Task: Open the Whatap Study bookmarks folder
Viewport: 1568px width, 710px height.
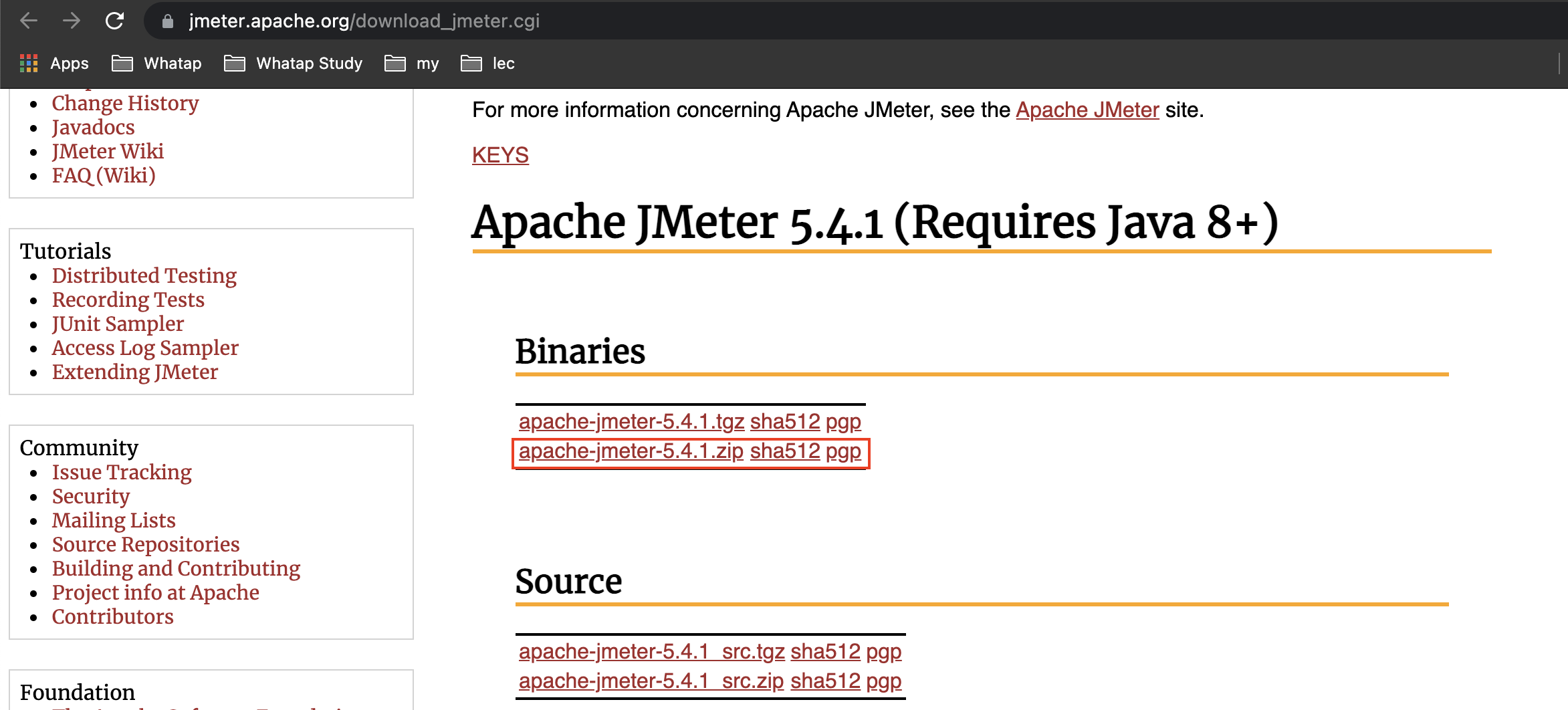Action: [x=293, y=64]
